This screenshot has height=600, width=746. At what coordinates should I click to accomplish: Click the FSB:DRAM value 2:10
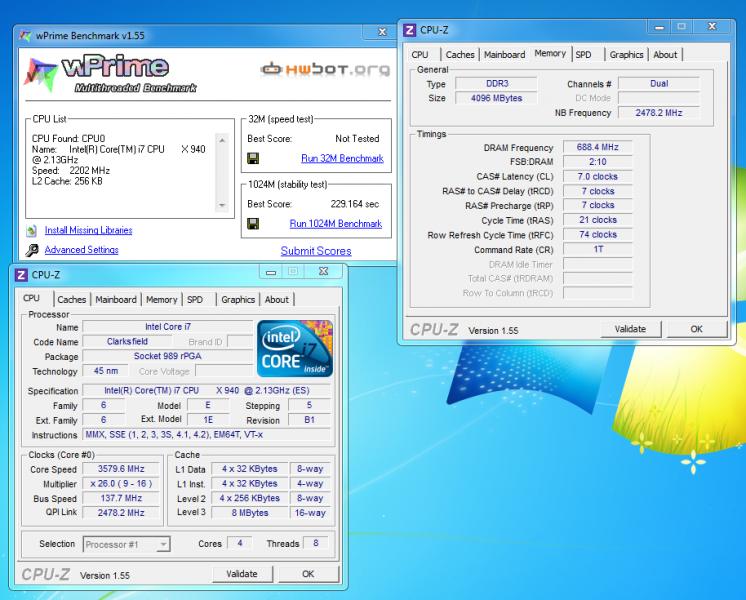click(598, 162)
